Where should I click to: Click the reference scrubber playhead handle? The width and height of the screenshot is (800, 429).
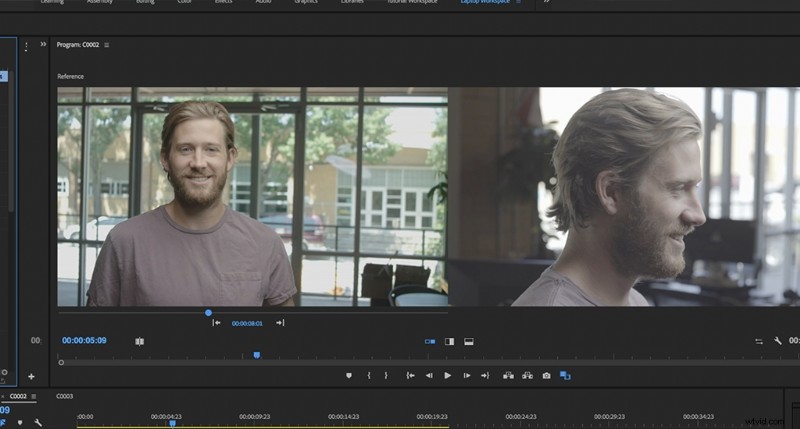[x=208, y=312]
